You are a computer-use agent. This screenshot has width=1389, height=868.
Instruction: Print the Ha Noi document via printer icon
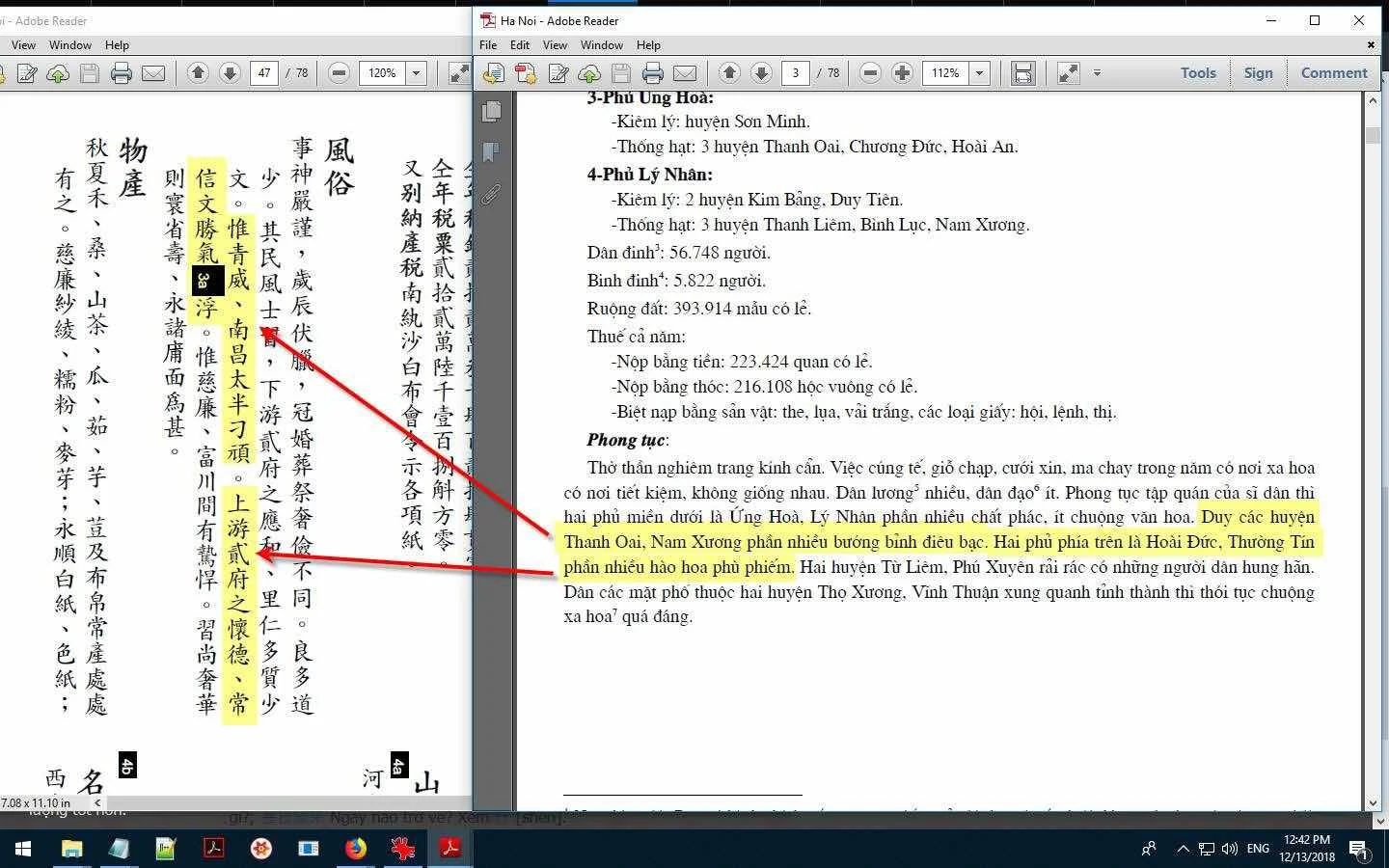[x=653, y=73]
